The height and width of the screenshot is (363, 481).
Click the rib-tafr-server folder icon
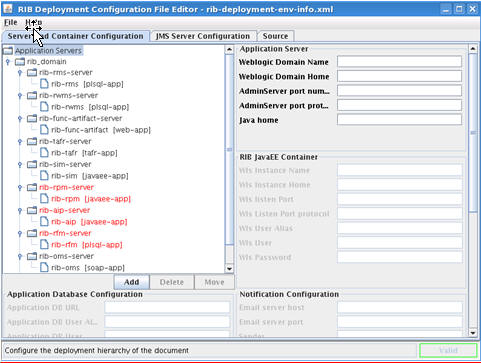[32, 142]
